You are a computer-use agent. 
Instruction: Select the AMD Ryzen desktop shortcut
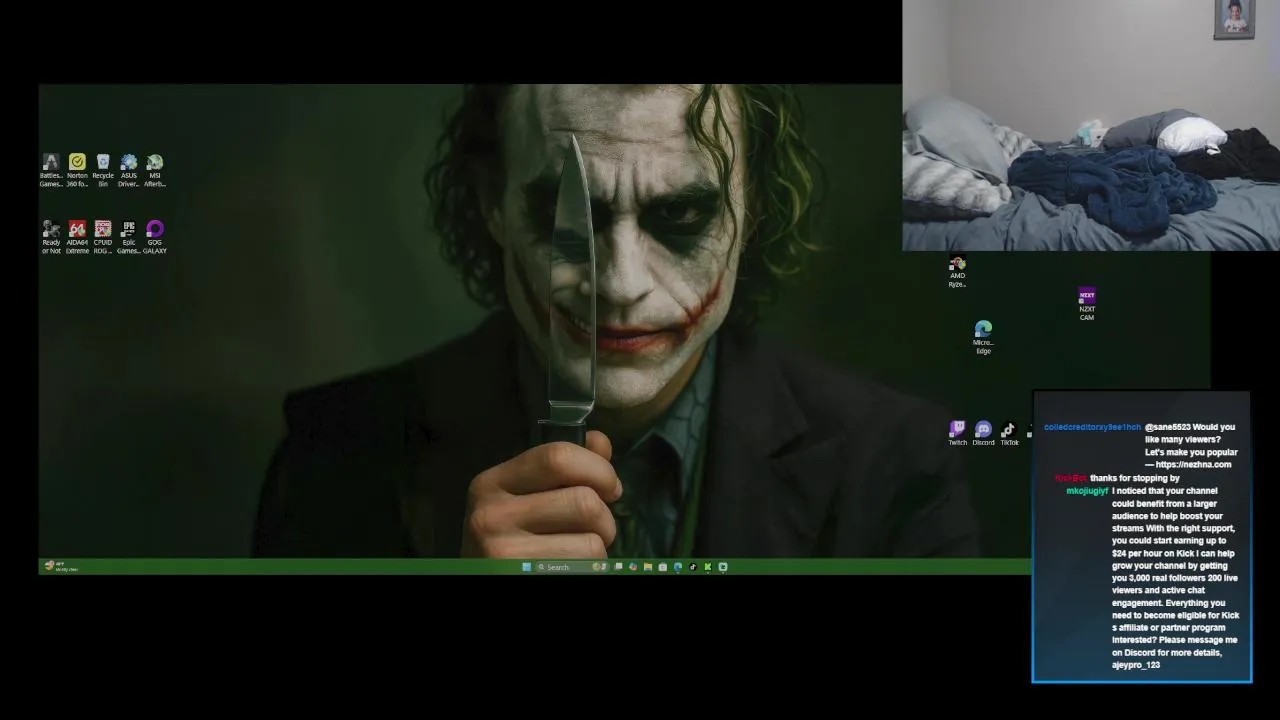(x=957, y=272)
